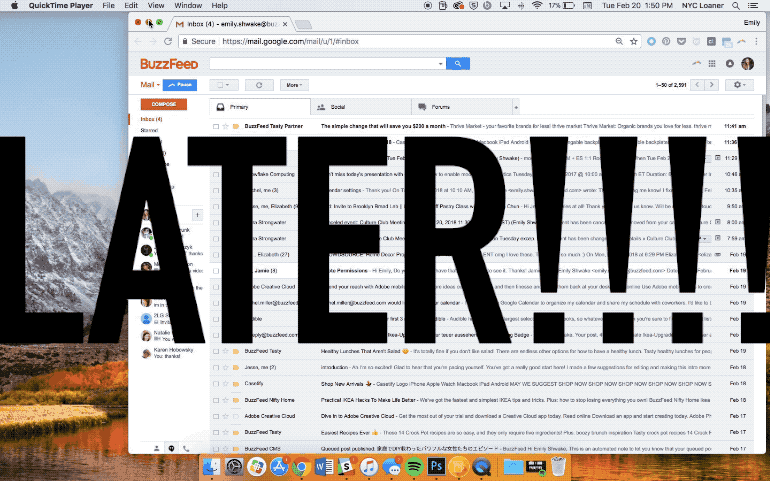Screen dimensions: 770x481
Task: Tick the checkbox for Healthy Lunches email
Action: [216, 351]
